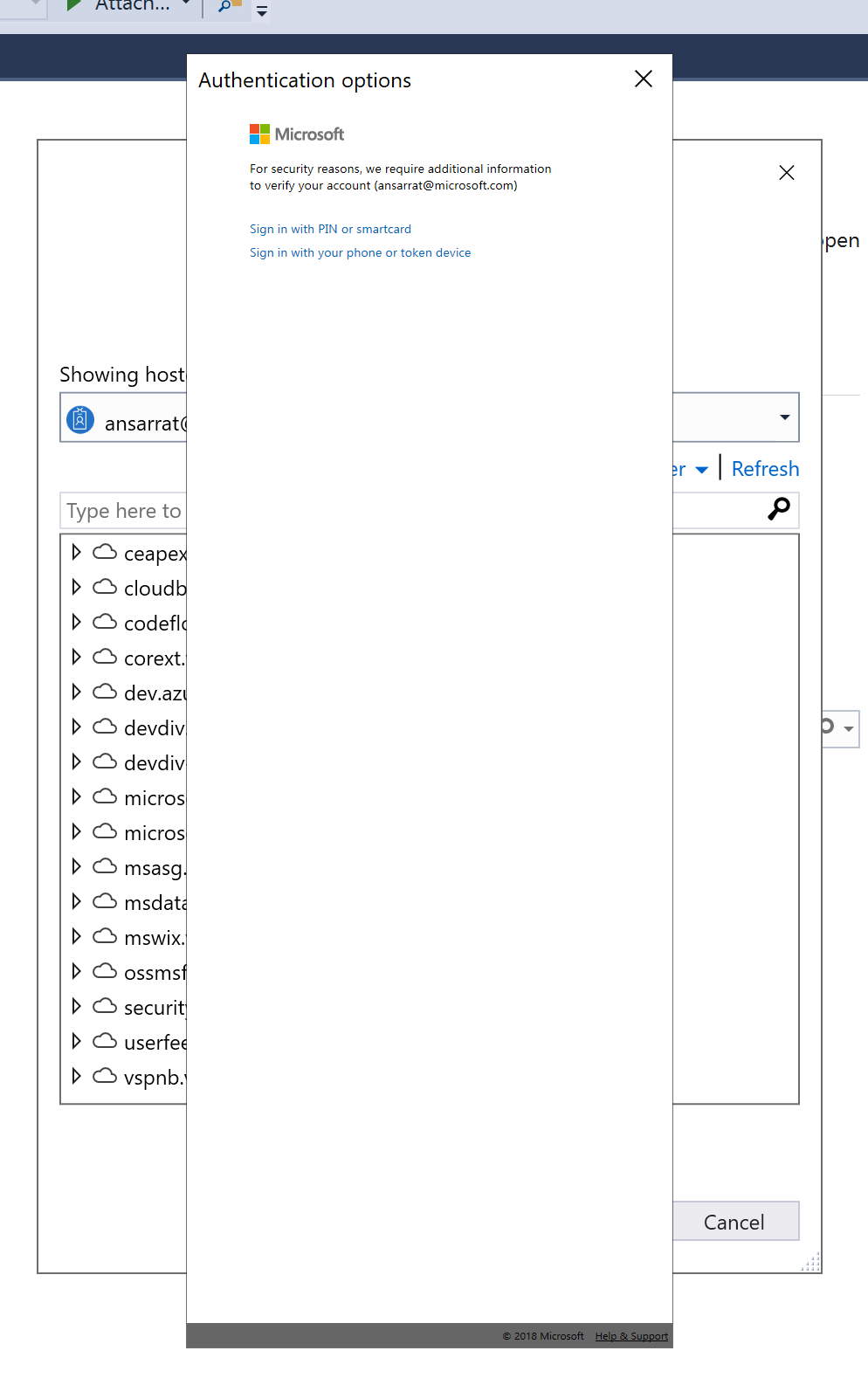Click the Refresh link
The image size is (868, 1399).
pyautogui.click(x=764, y=469)
